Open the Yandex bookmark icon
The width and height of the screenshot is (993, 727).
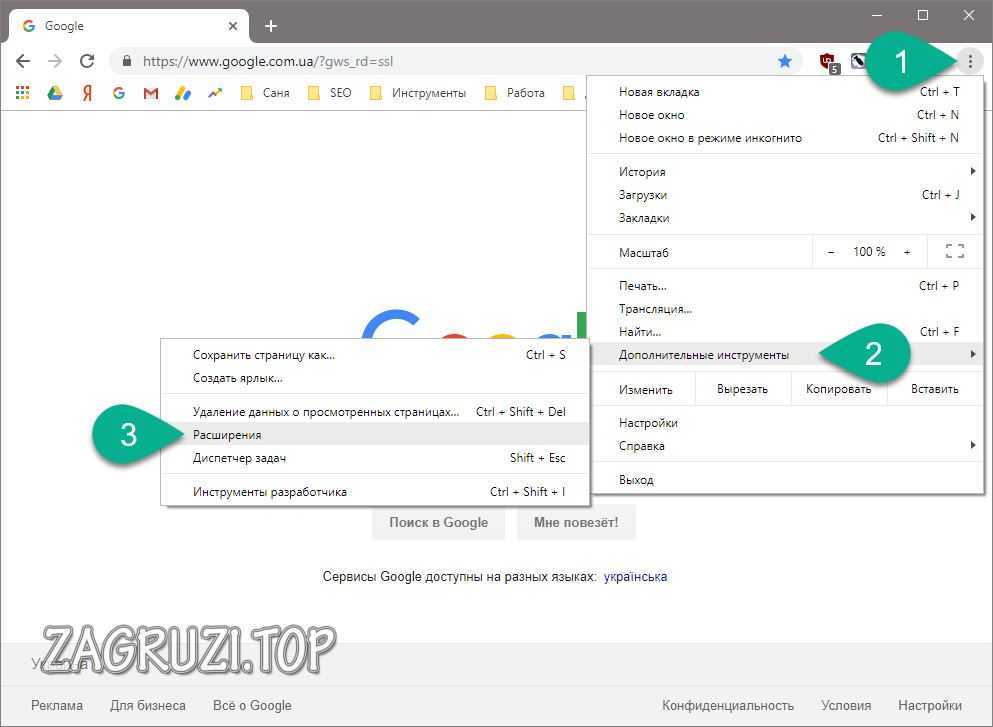point(88,93)
